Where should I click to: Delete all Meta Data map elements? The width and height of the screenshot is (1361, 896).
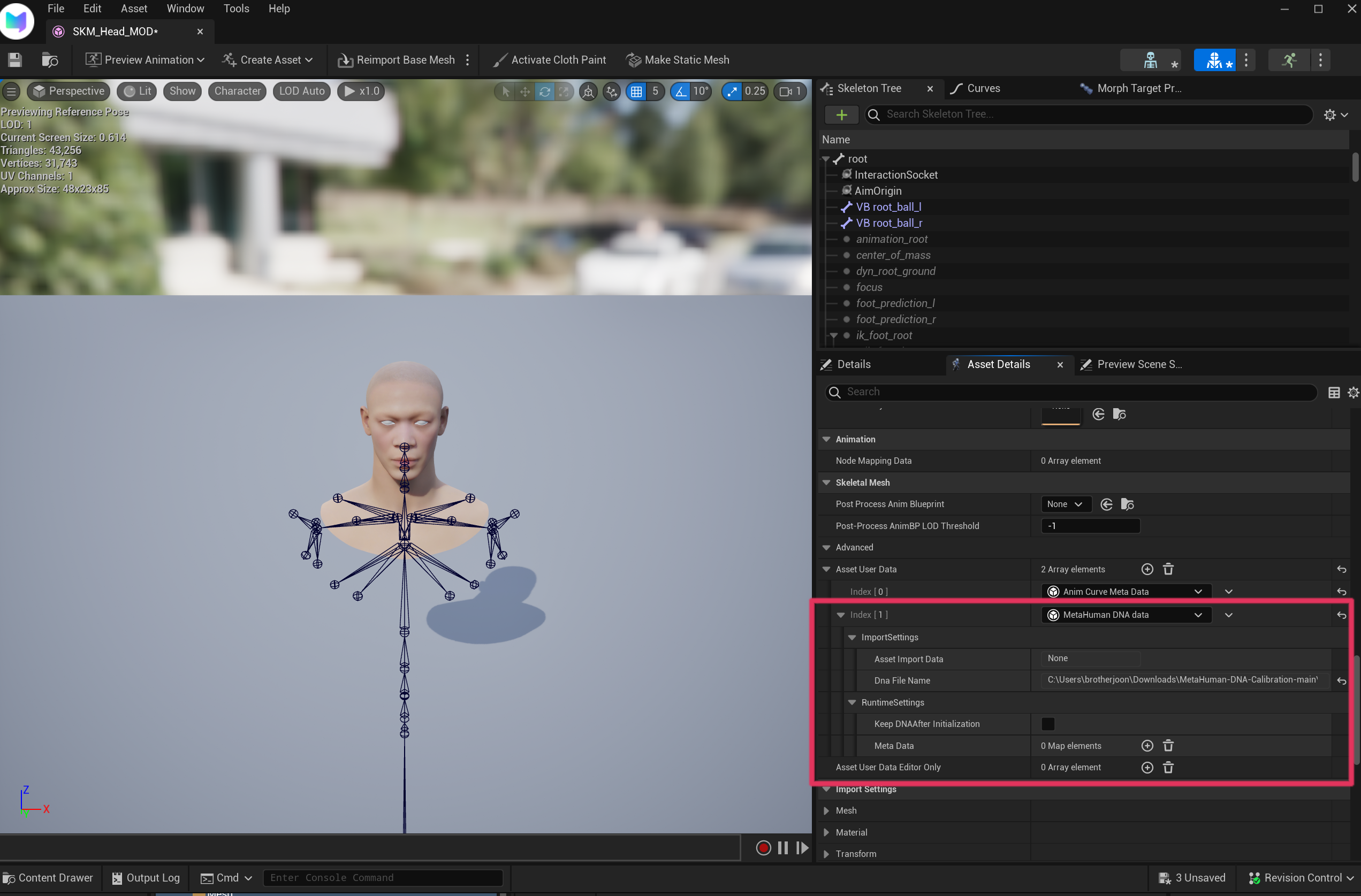(x=1168, y=746)
